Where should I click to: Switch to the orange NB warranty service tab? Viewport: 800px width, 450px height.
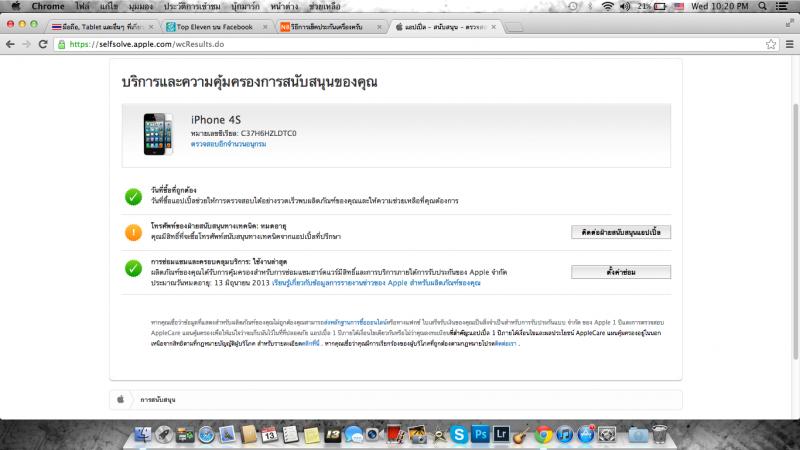(x=327, y=27)
